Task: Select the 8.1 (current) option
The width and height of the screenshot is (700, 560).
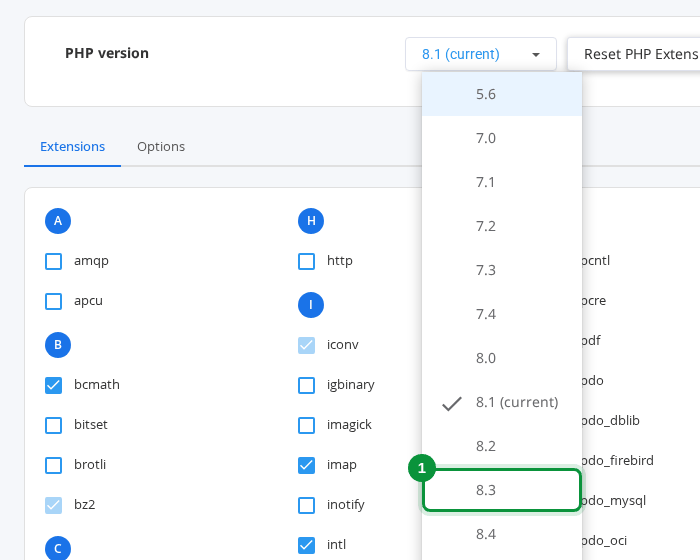Action: (x=502, y=402)
